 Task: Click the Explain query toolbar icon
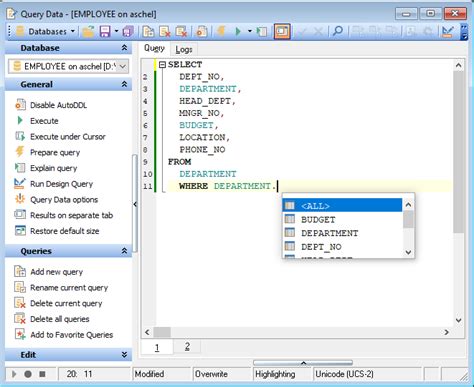tap(262, 32)
